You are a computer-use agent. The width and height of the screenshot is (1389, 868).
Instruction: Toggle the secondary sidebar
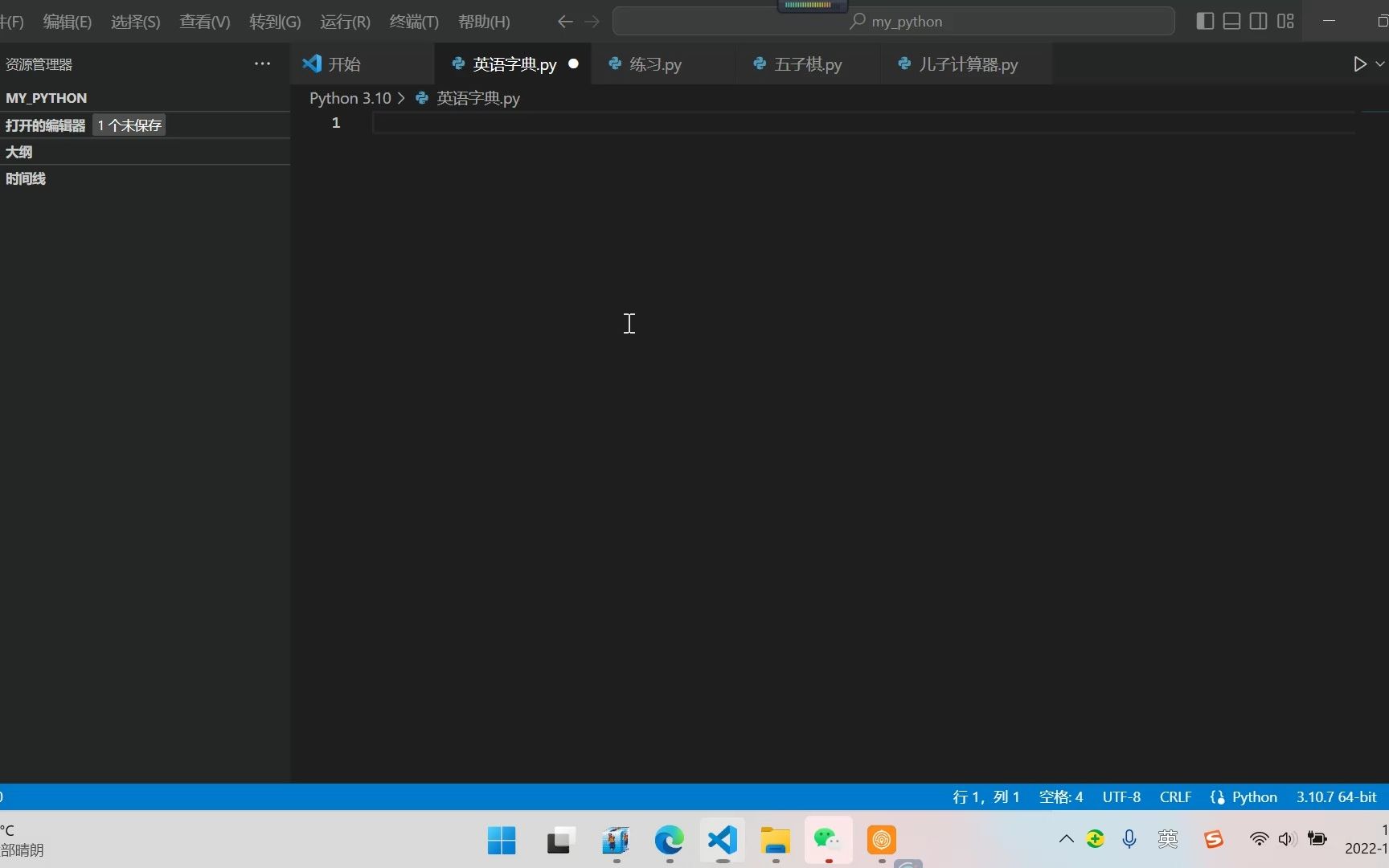[x=1258, y=21]
